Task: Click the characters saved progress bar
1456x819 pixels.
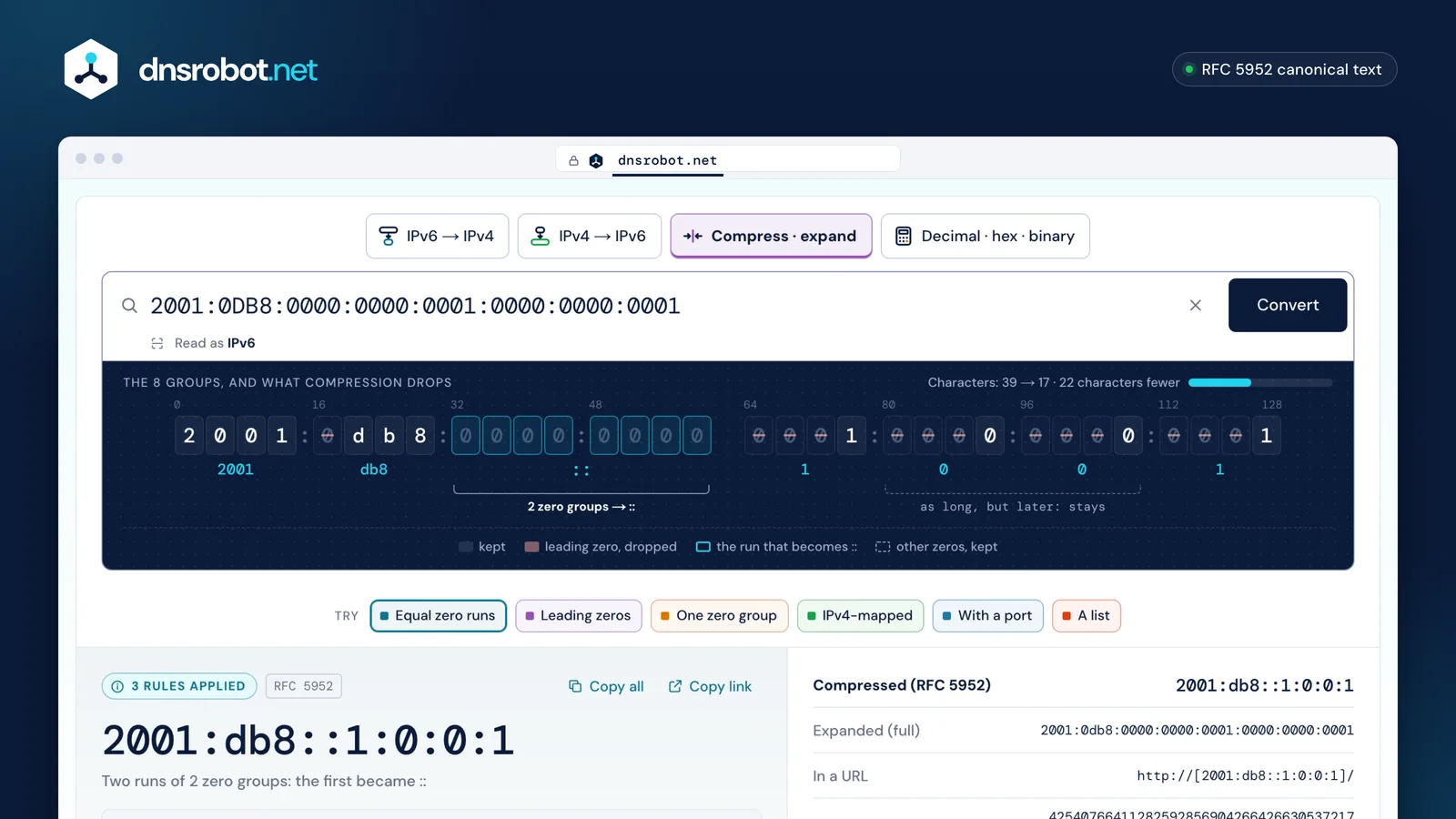Action: click(x=1260, y=382)
